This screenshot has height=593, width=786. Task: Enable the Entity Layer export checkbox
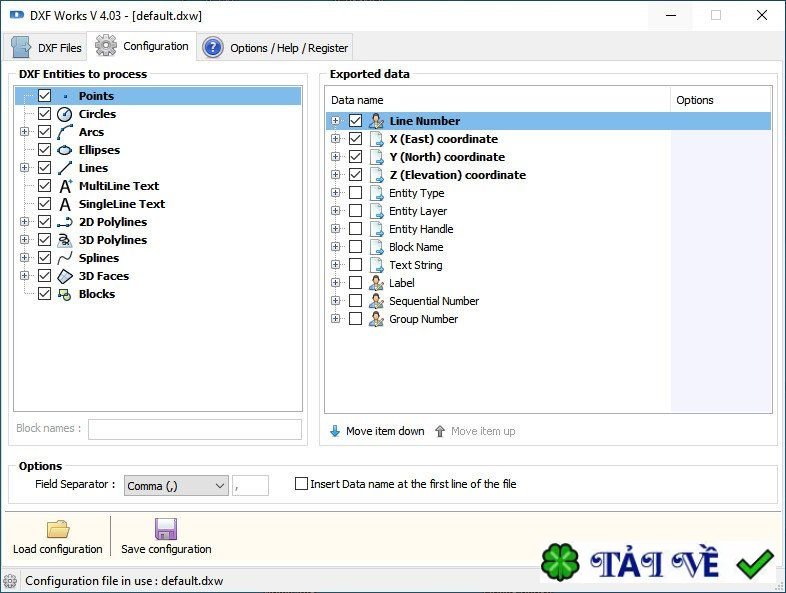(355, 211)
